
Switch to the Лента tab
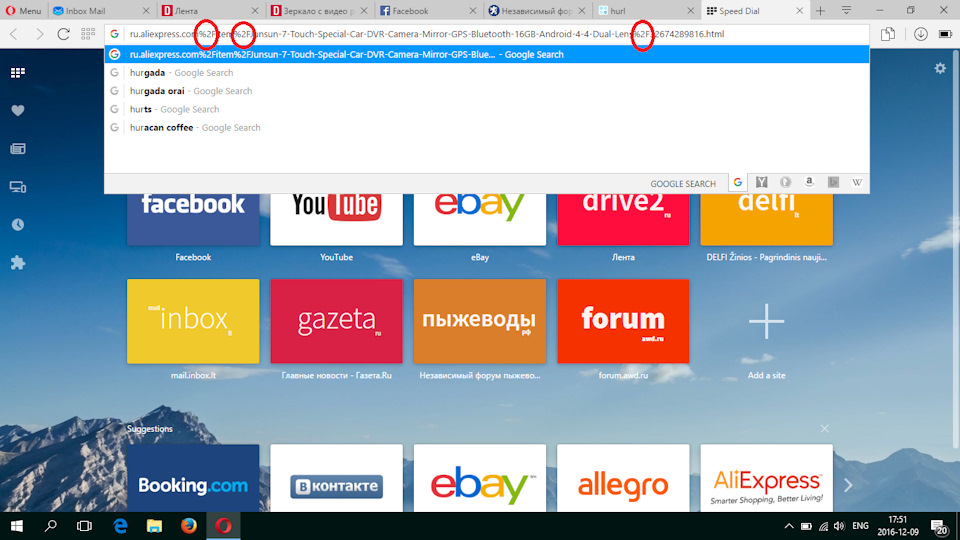point(209,11)
